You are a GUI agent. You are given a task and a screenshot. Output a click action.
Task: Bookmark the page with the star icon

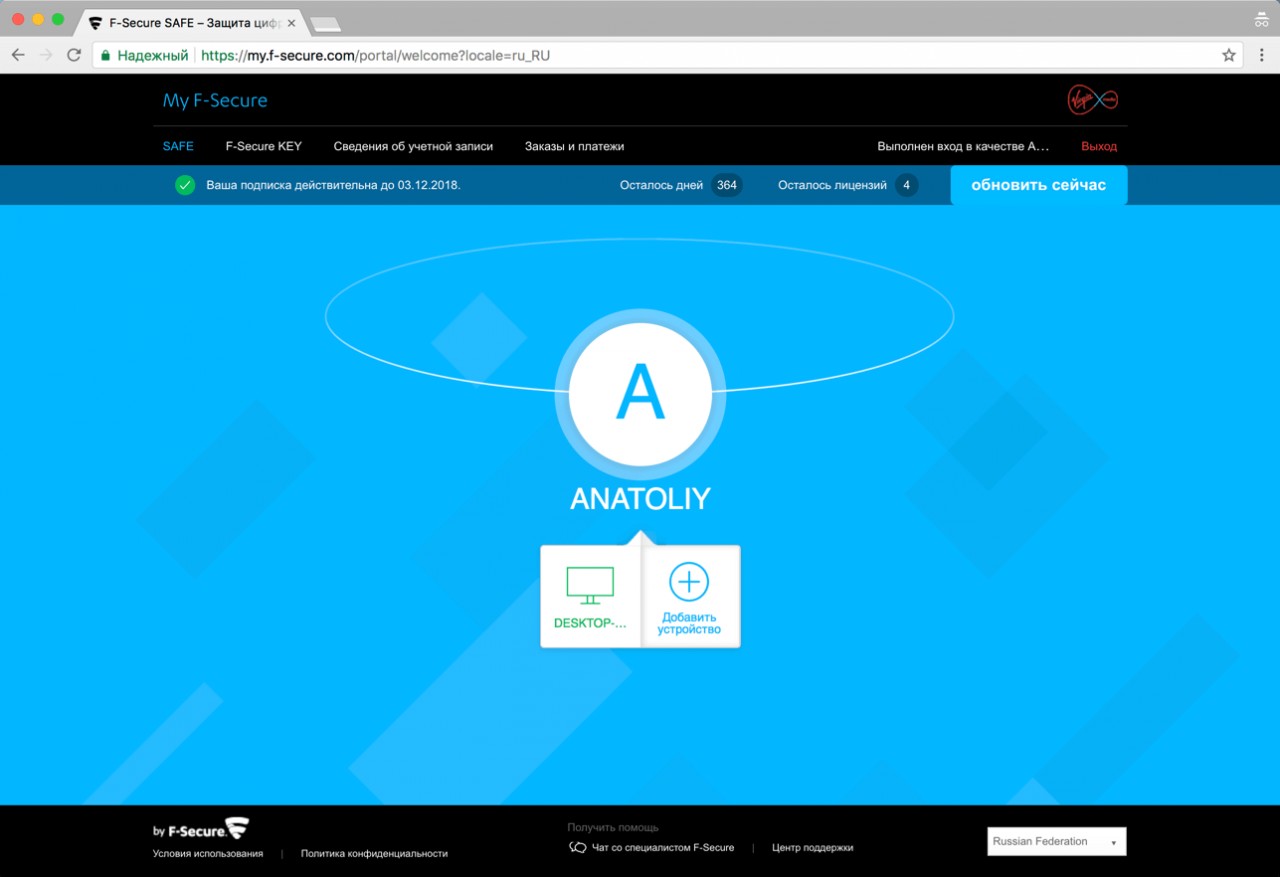pos(1229,55)
